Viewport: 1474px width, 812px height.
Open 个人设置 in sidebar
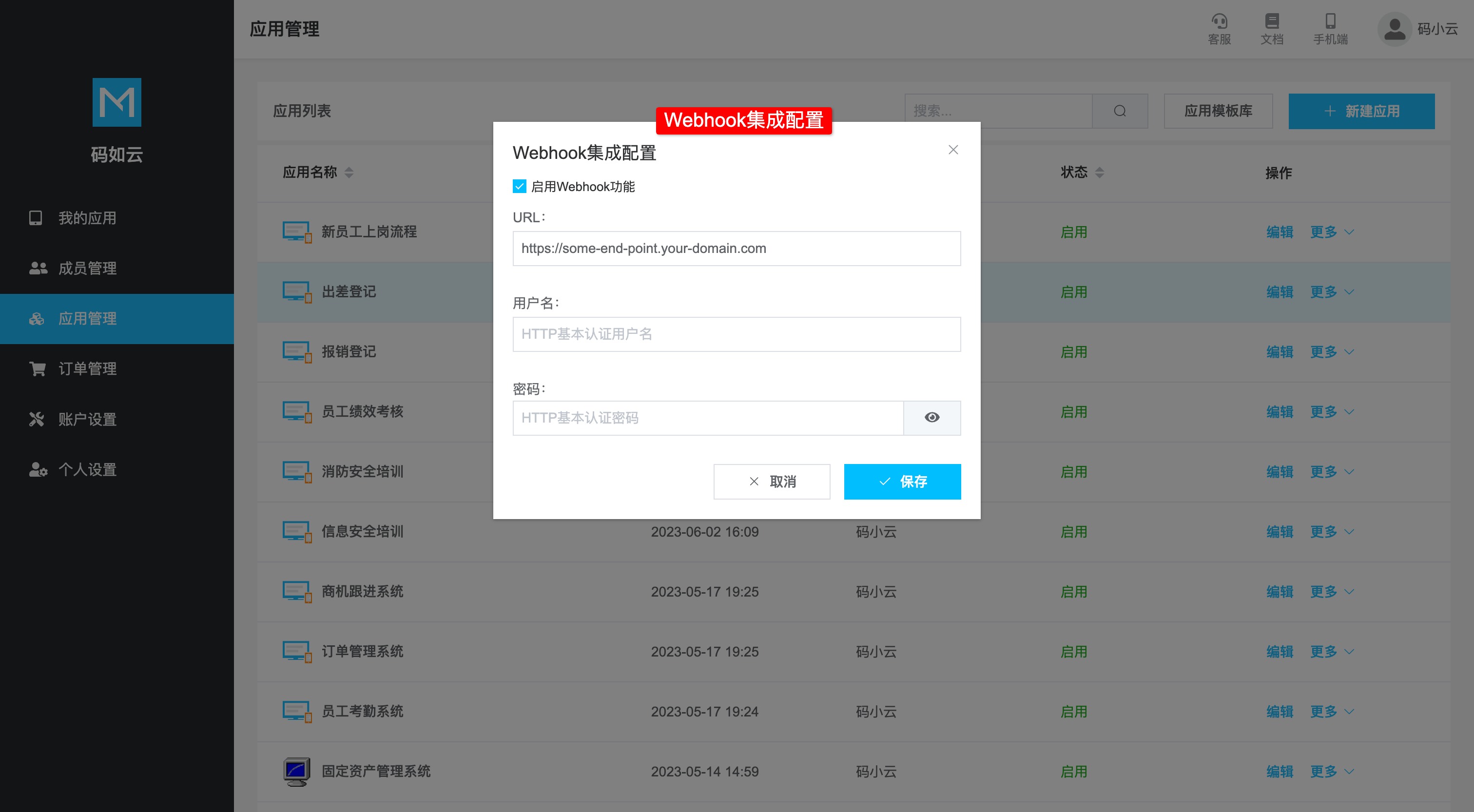(x=116, y=470)
